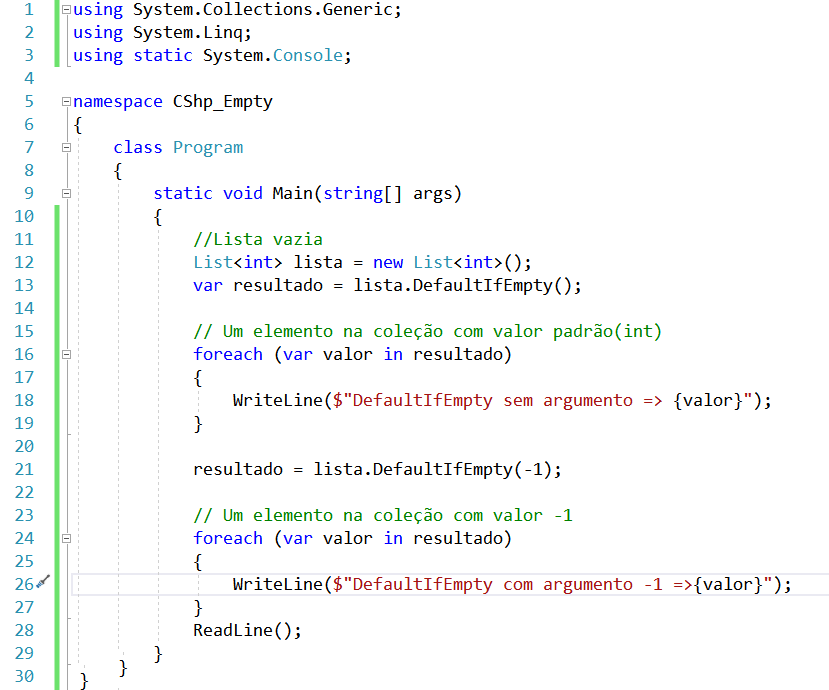Image resolution: width=829 pixels, height=690 pixels.
Task: Click the CShp_Empty namespace name
Action: [223, 102]
